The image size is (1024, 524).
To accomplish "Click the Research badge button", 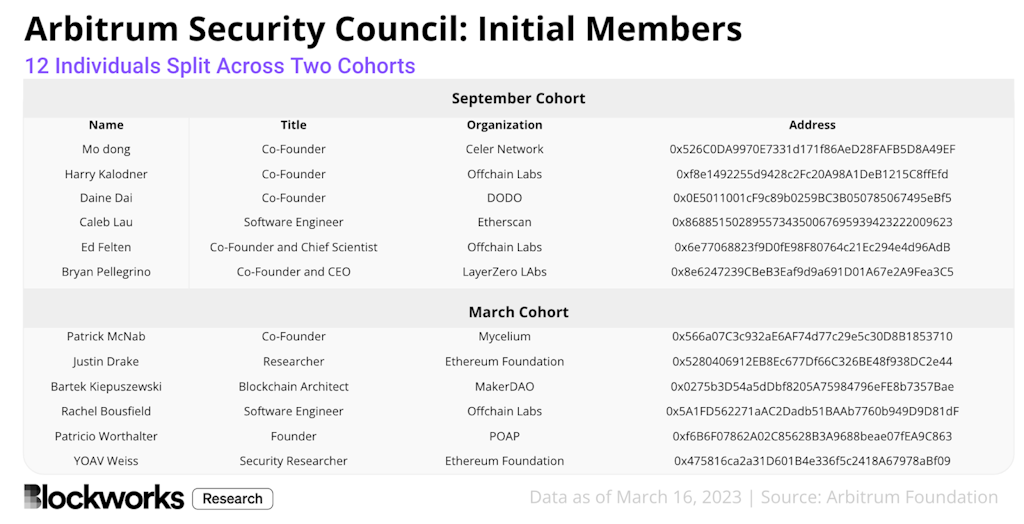I will pos(232,498).
